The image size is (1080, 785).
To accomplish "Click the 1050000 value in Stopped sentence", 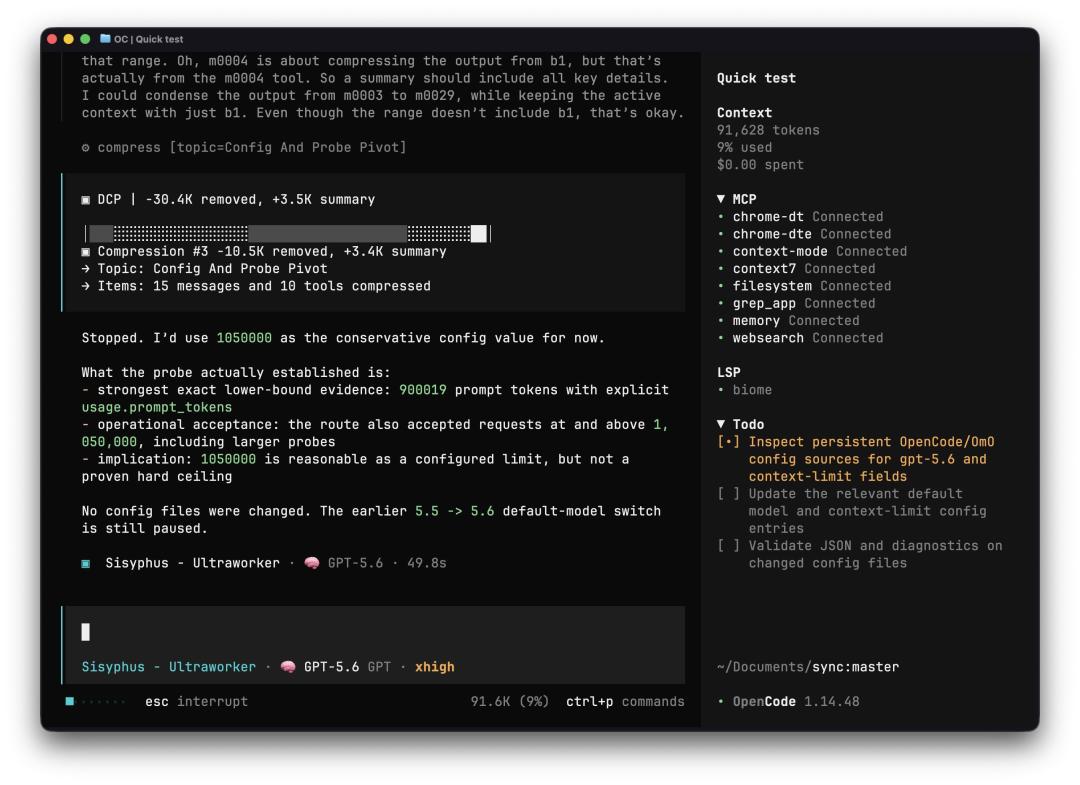I will point(244,338).
